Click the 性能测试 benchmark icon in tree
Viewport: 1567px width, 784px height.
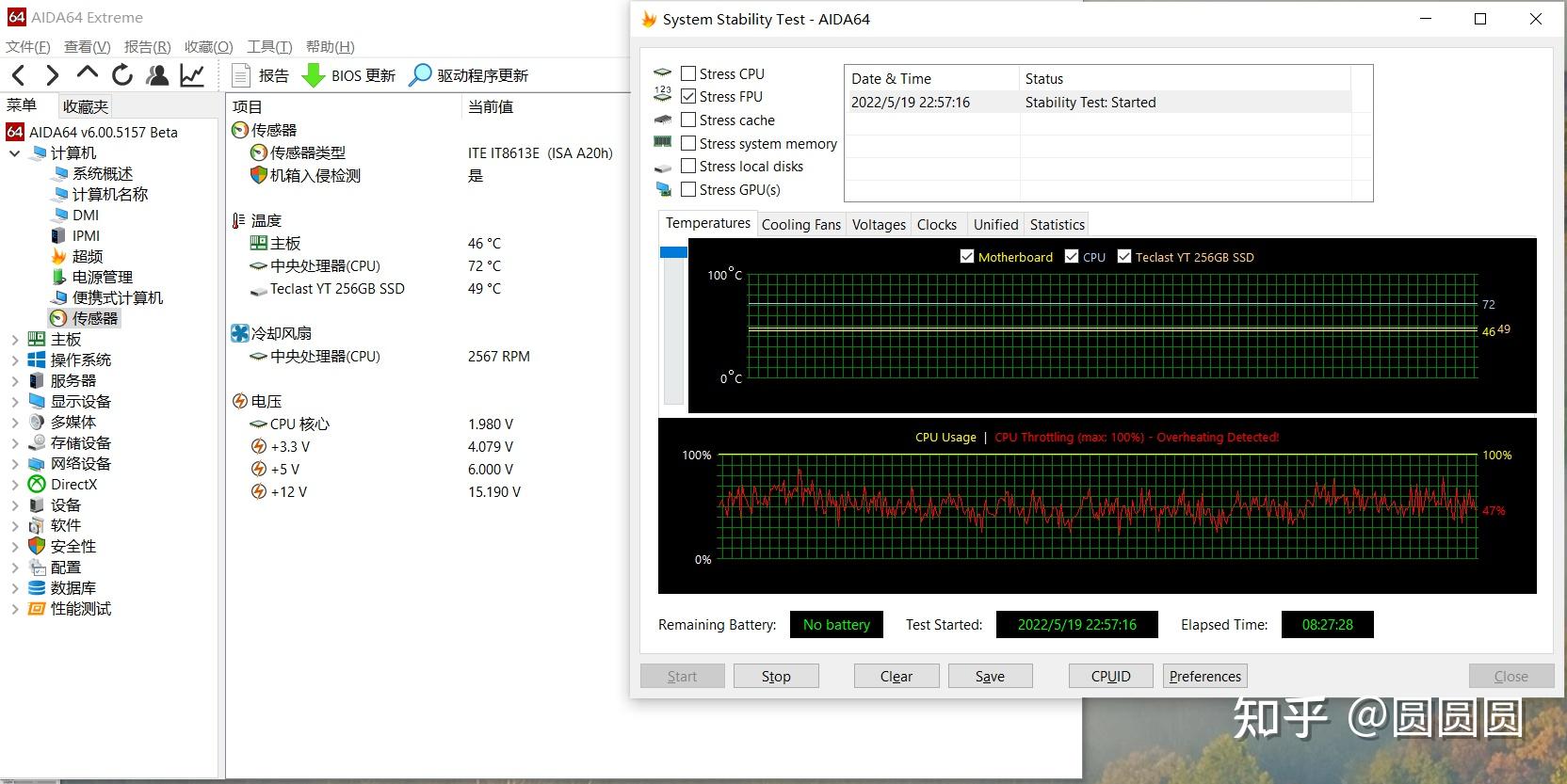coord(37,608)
